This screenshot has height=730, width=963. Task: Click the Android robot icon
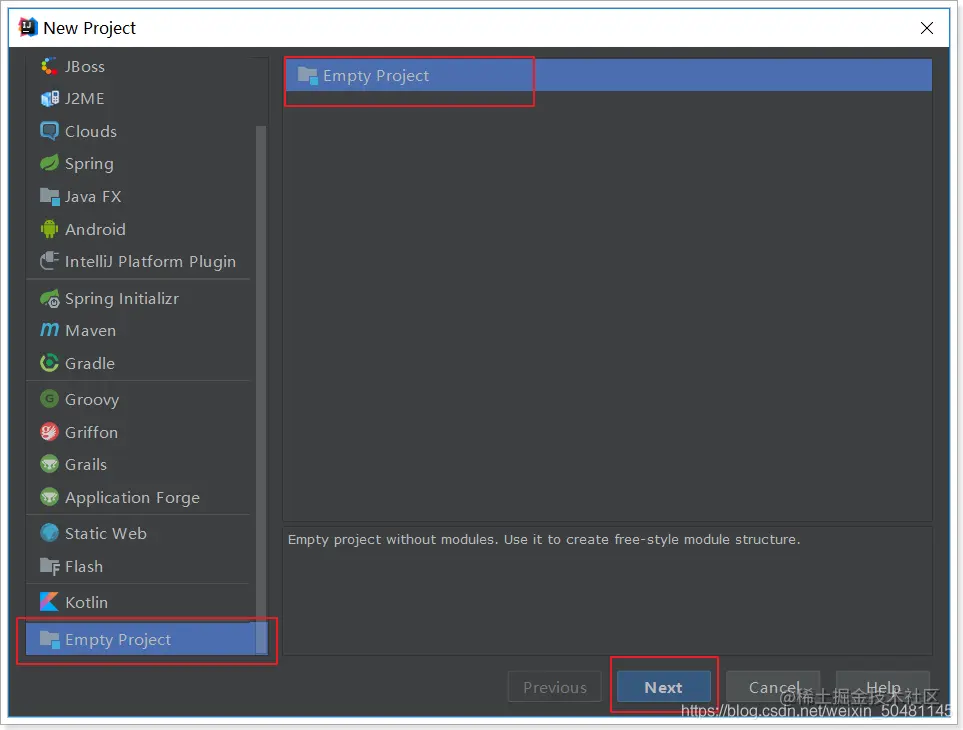[49, 229]
